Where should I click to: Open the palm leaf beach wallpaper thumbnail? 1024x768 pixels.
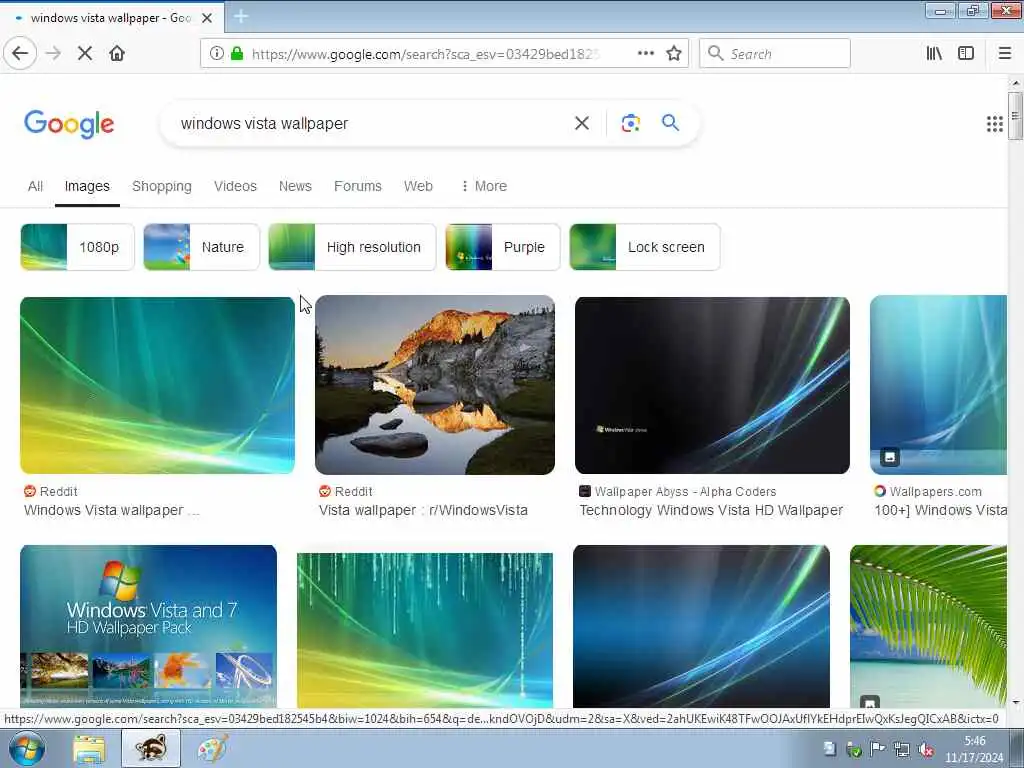pos(928,626)
